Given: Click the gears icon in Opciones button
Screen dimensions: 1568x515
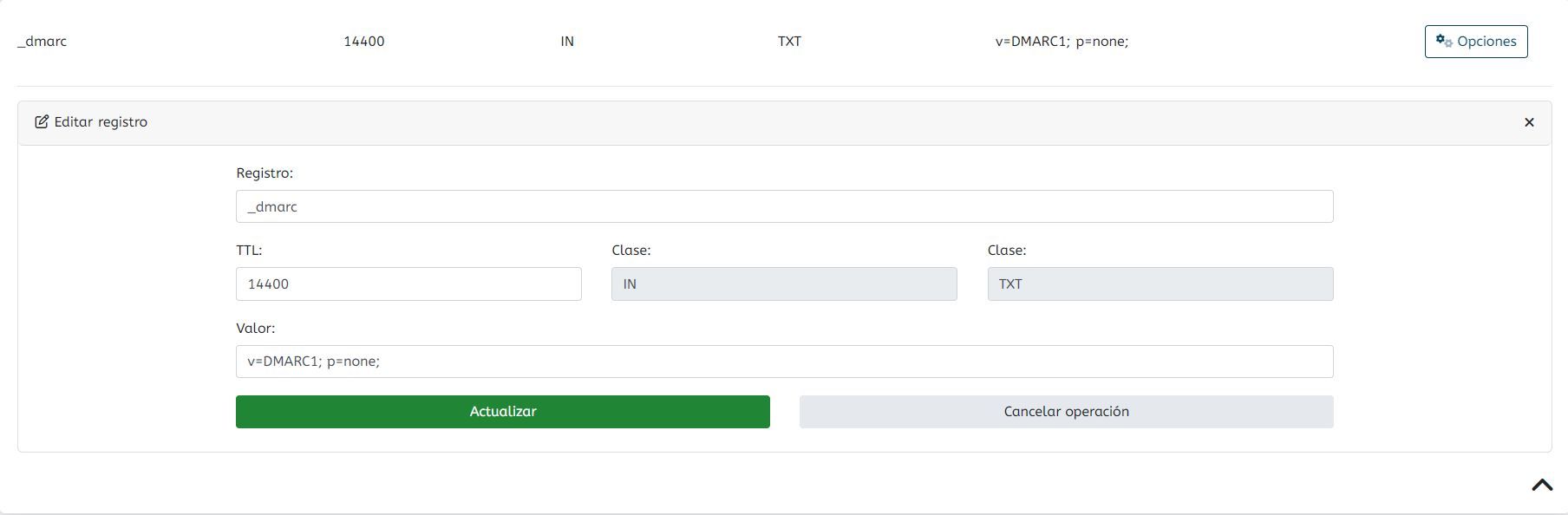Looking at the screenshot, I should (1444, 41).
